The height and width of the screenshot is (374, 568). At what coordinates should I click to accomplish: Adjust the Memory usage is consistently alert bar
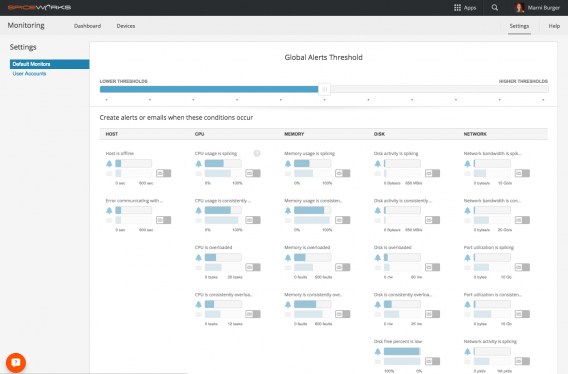click(312, 210)
